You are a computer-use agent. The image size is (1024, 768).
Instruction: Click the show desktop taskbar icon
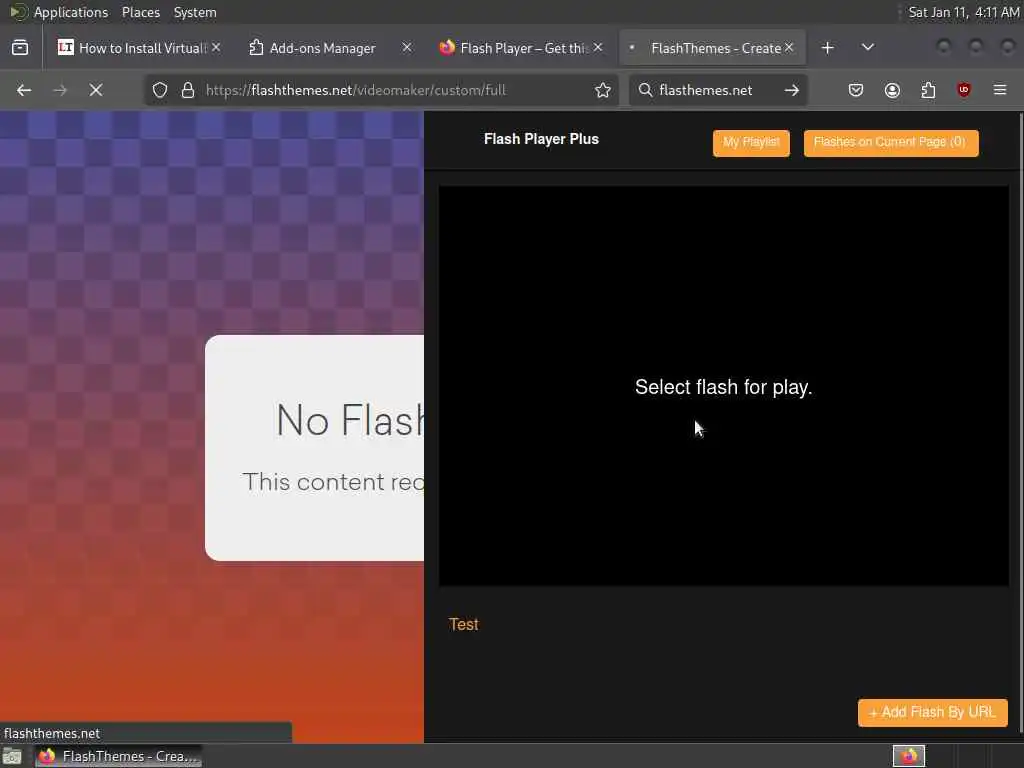12,756
